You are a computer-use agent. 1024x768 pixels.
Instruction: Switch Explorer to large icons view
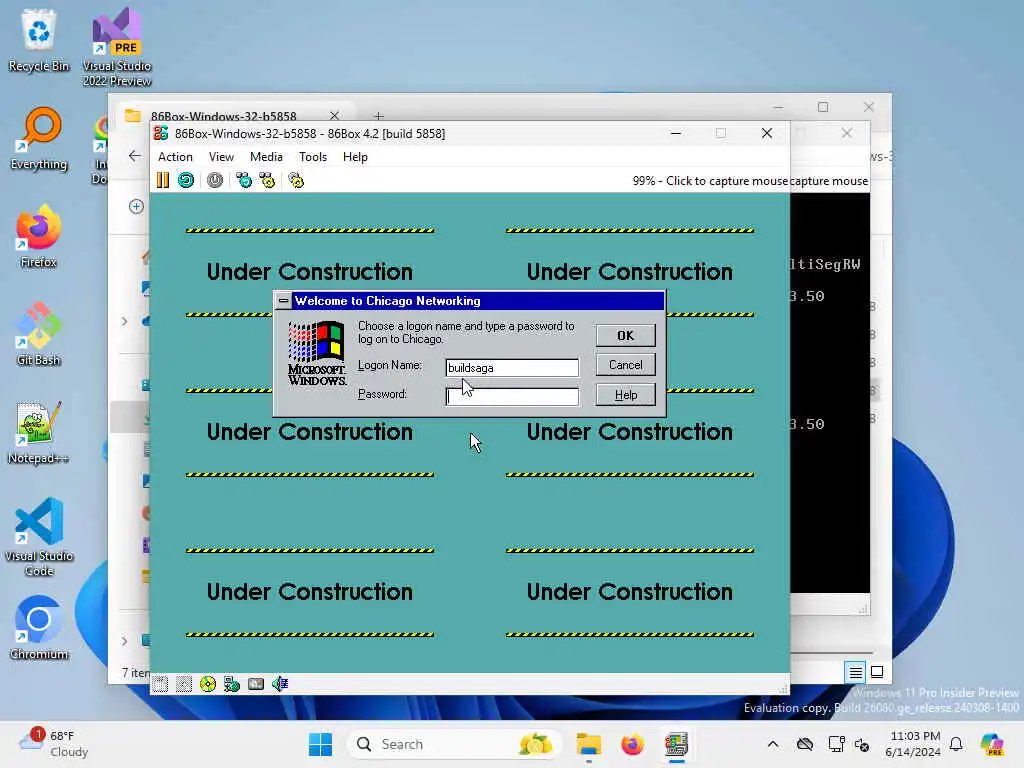877,672
